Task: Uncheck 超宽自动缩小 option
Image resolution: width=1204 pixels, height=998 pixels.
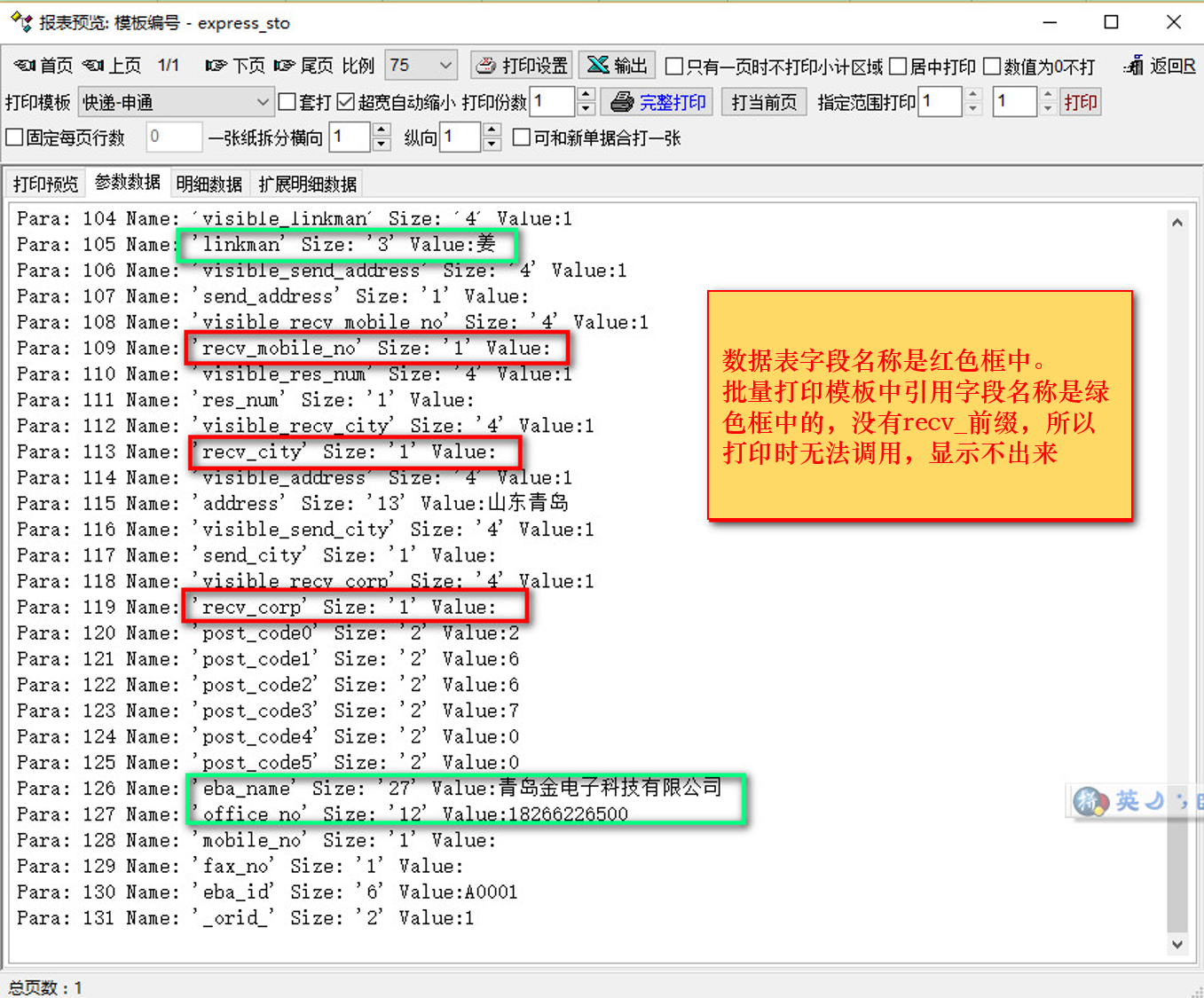Action: (x=346, y=102)
